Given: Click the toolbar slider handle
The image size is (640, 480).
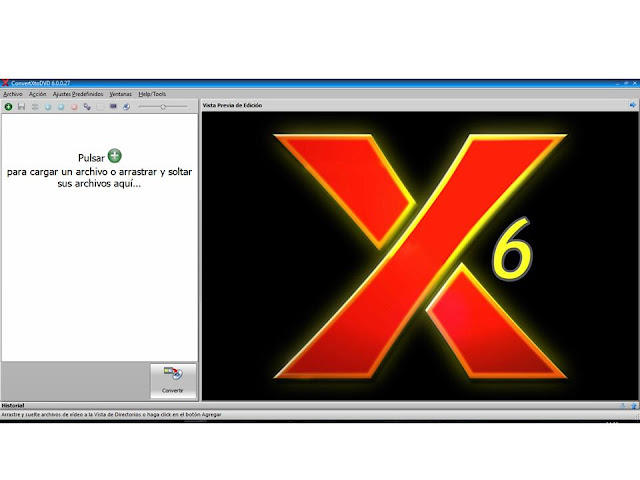Looking at the screenshot, I should click(x=163, y=107).
